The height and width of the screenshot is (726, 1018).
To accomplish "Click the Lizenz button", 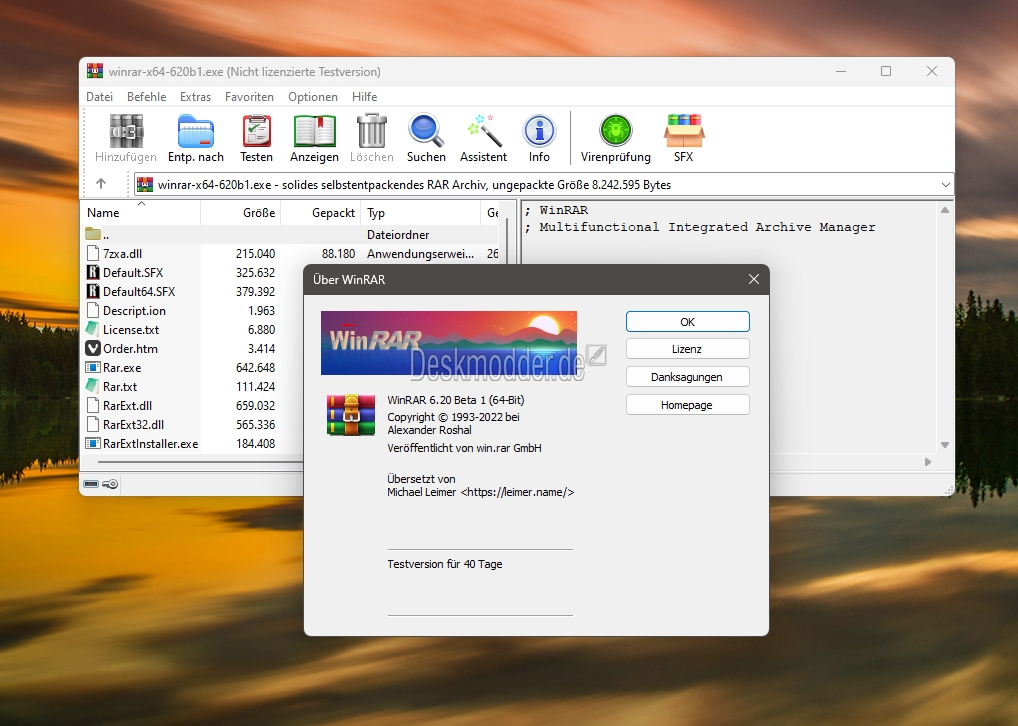I will [688, 349].
